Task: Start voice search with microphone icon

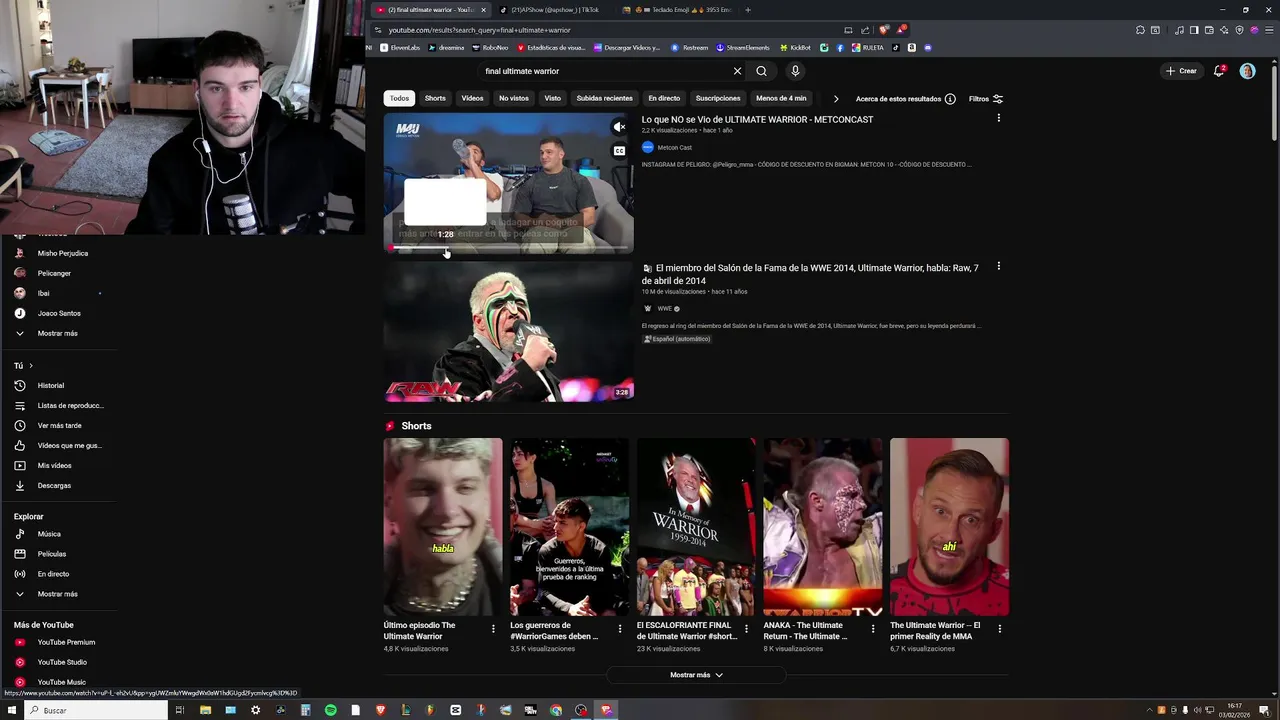Action: [795, 71]
